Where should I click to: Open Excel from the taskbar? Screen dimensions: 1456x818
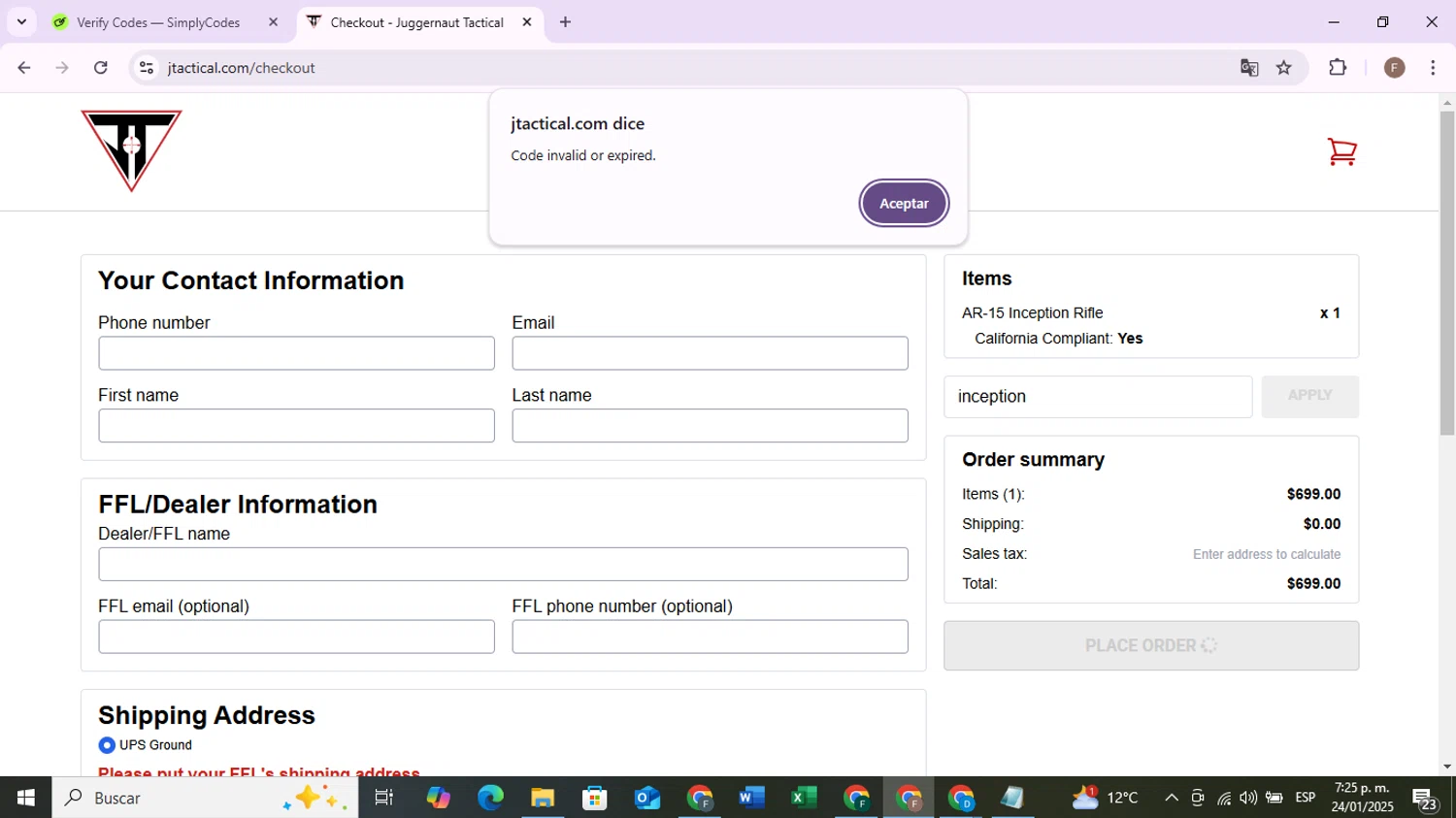coord(804,798)
